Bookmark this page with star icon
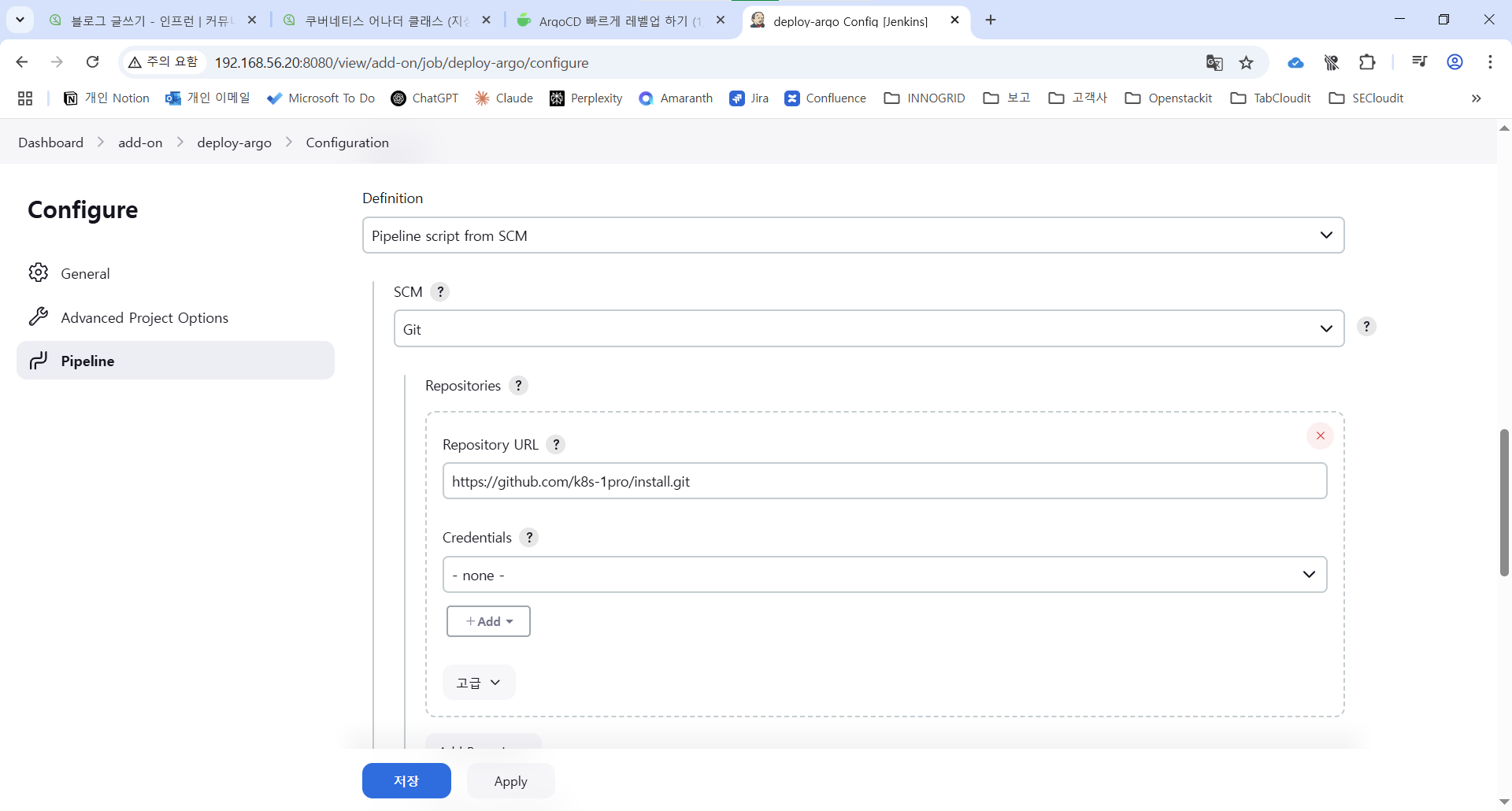 (1246, 63)
